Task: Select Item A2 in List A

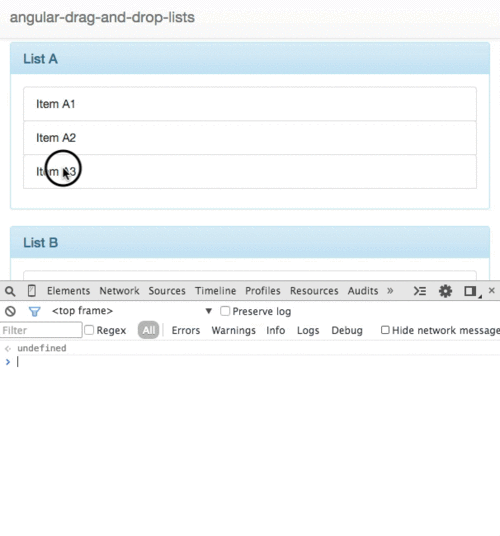Action: tap(250, 138)
